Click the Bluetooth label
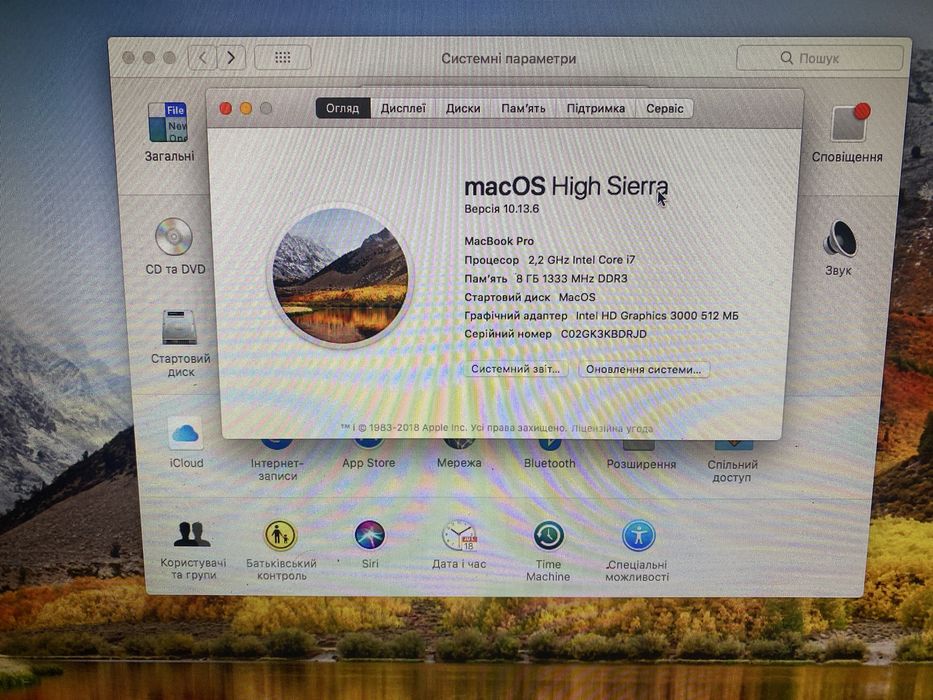933x700 pixels. [x=549, y=463]
